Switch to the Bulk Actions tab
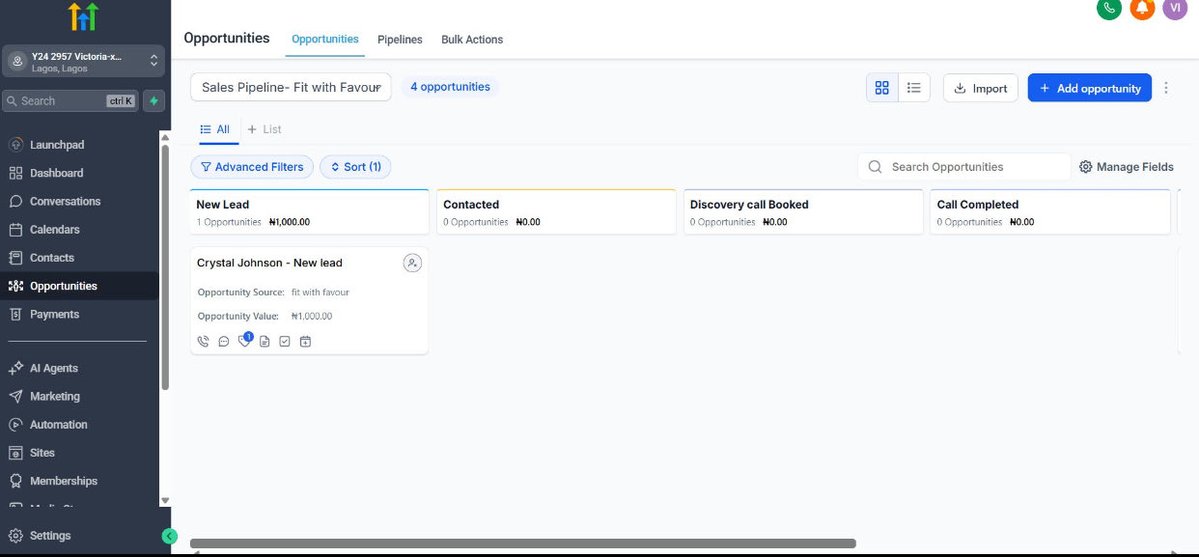The image size is (1199, 557). (472, 40)
